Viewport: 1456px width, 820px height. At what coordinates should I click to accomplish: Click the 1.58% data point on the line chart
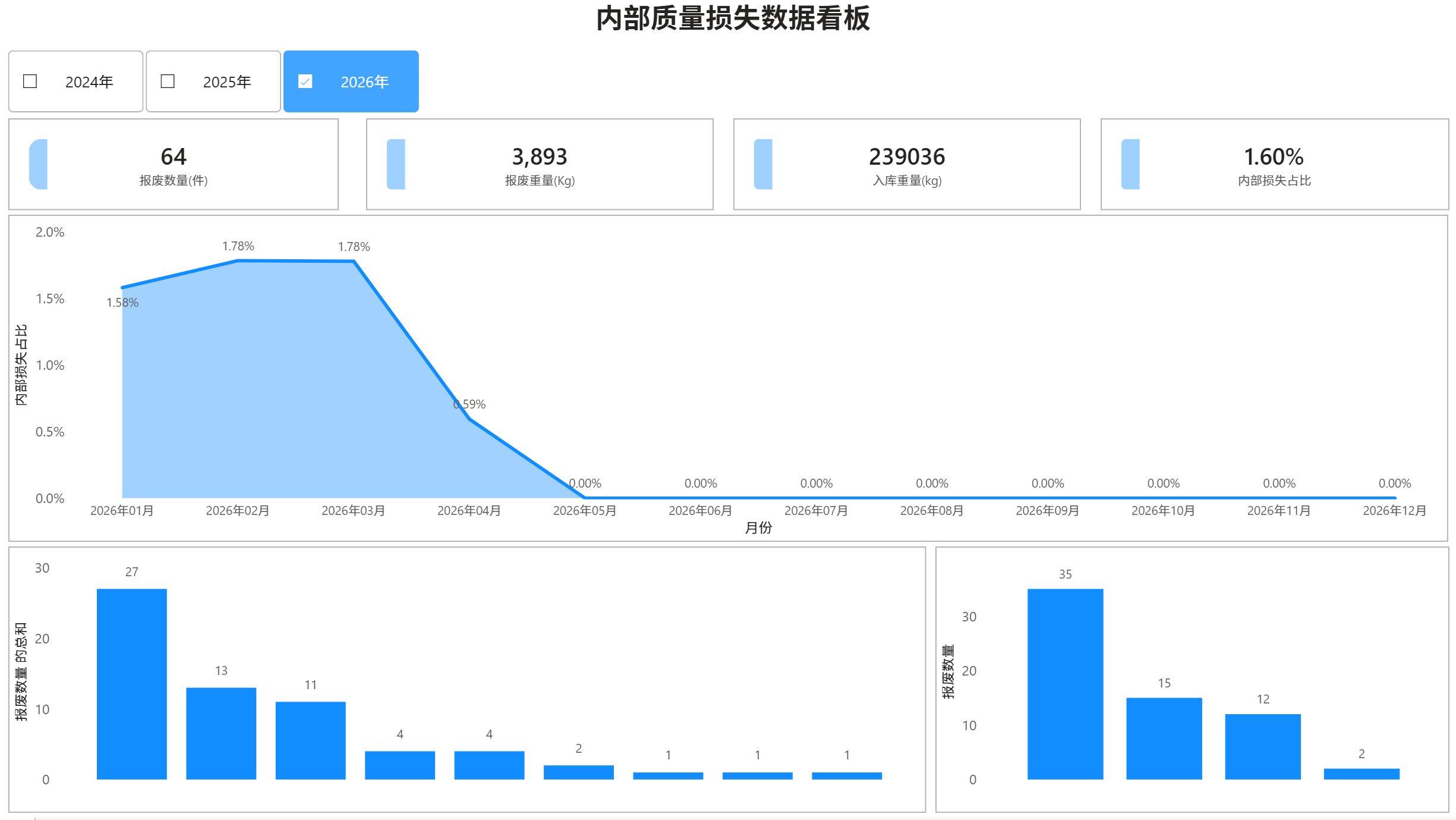point(122,287)
